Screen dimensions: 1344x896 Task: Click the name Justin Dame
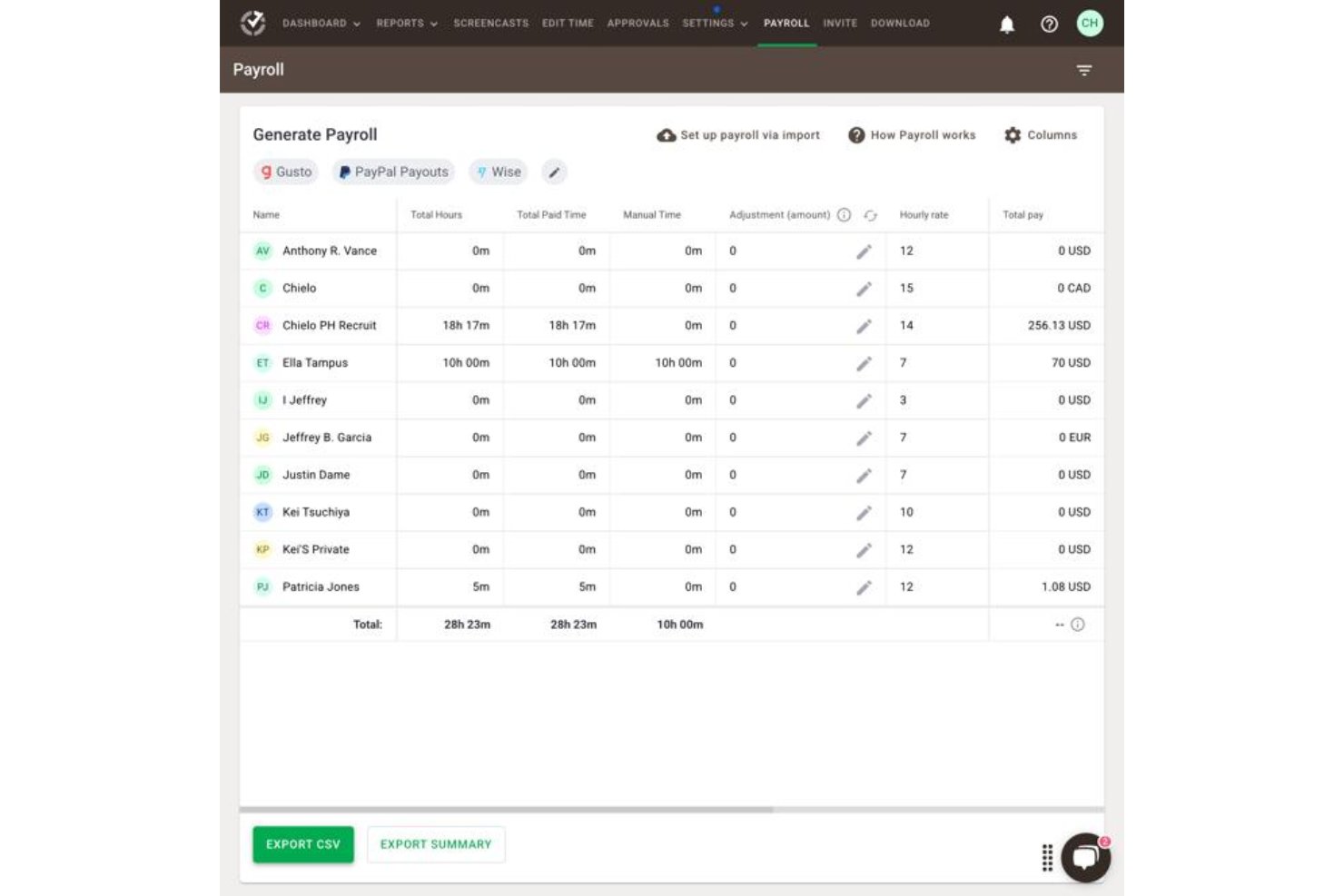point(316,475)
